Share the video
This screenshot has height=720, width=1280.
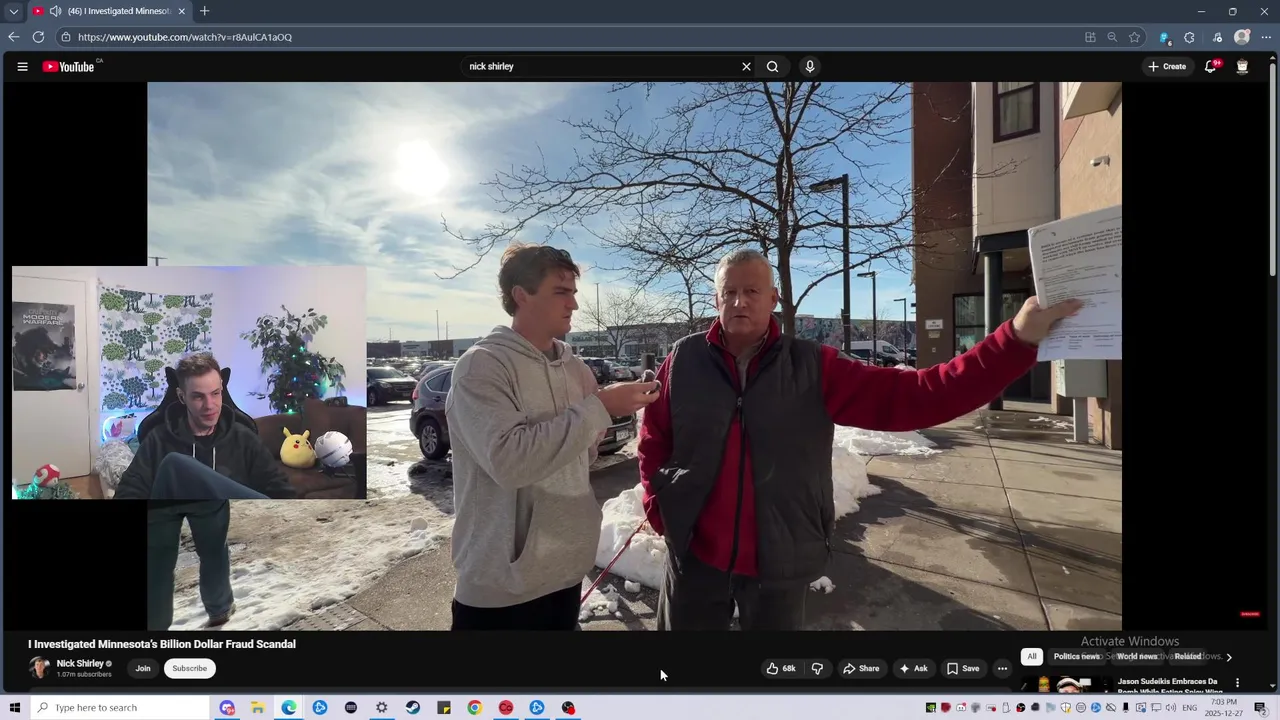pos(861,668)
